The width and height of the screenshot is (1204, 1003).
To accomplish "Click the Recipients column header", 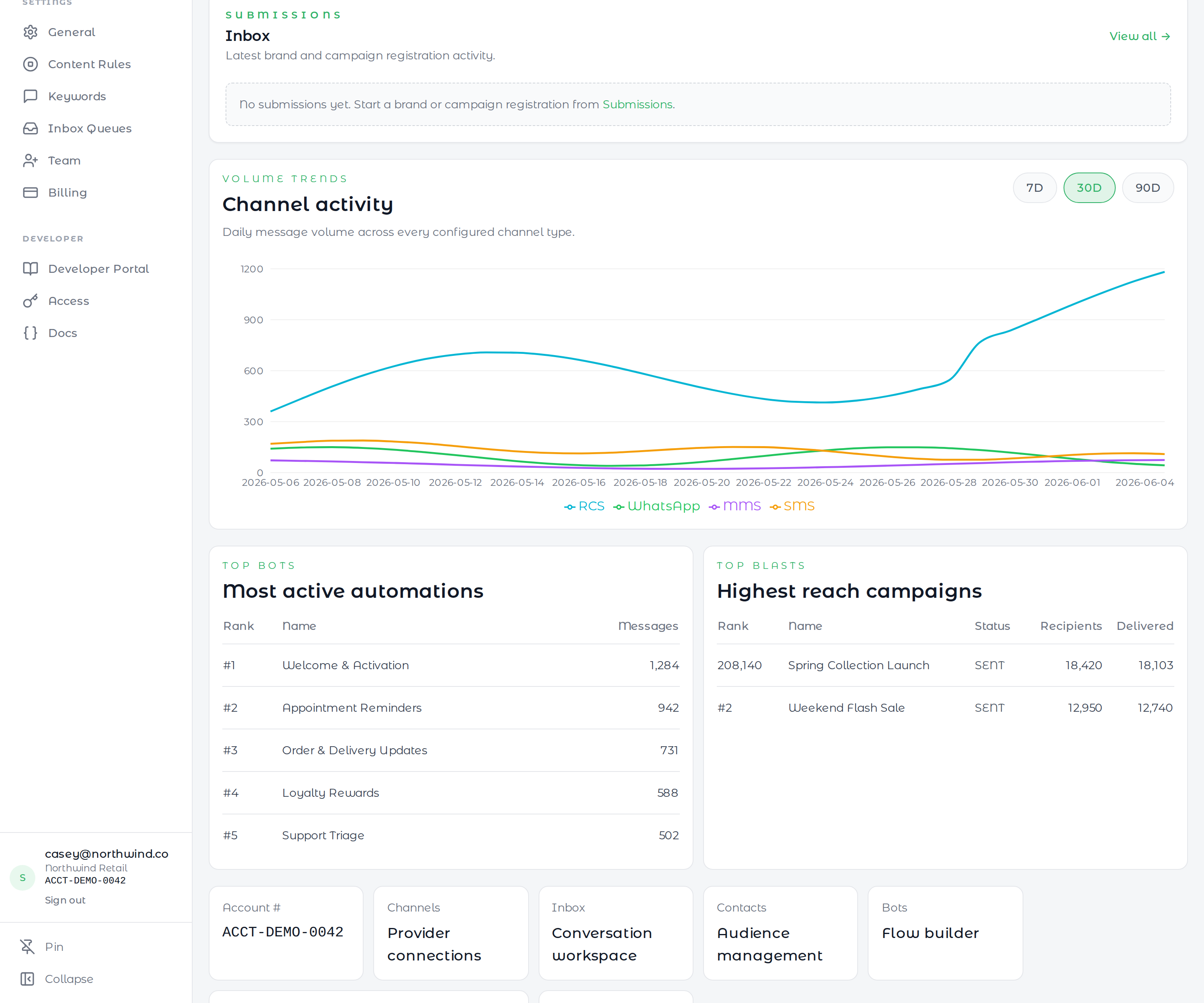I will click(x=1071, y=626).
